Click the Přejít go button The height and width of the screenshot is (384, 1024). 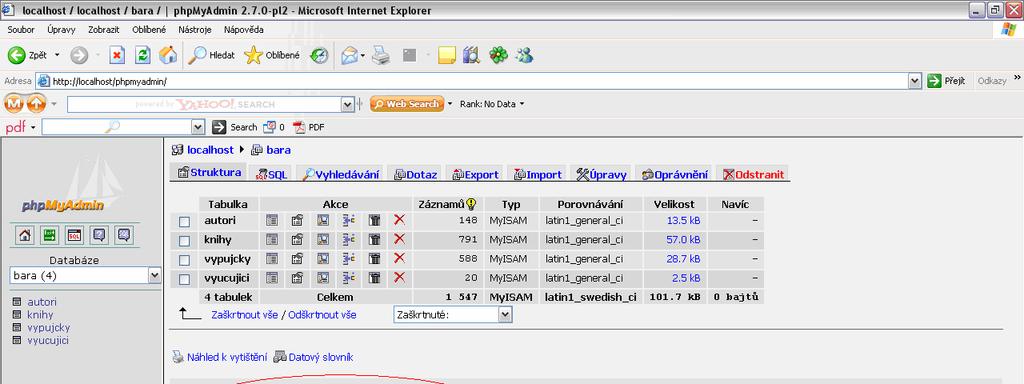pyautogui.click(x=946, y=81)
